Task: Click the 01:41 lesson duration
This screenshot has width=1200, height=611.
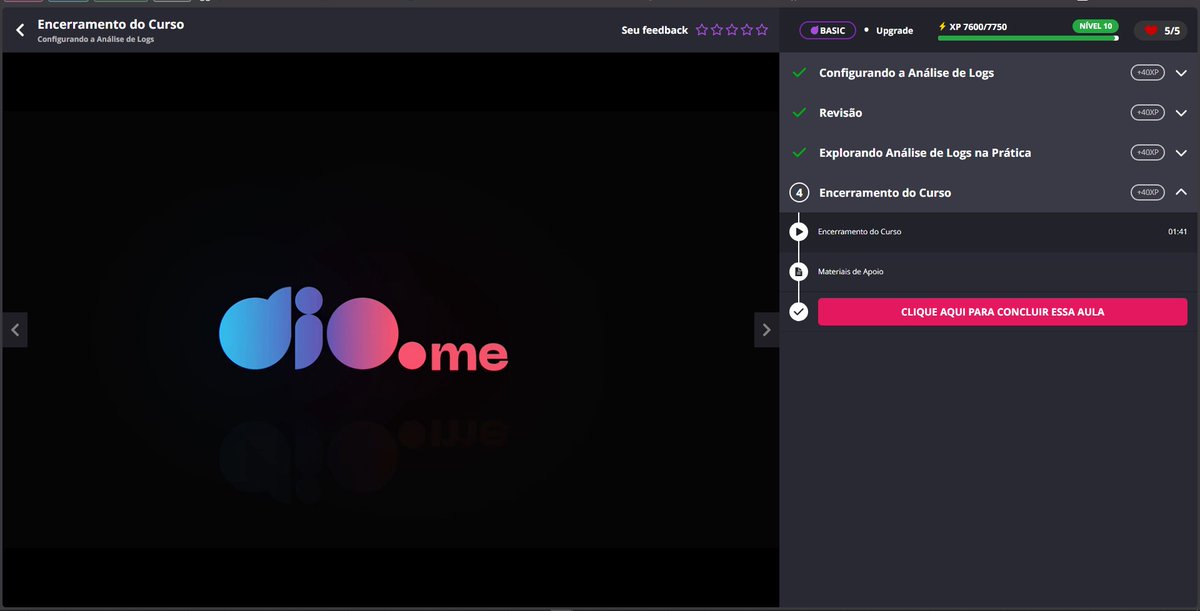Action: pyautogui.click(x=1177, y=232)
